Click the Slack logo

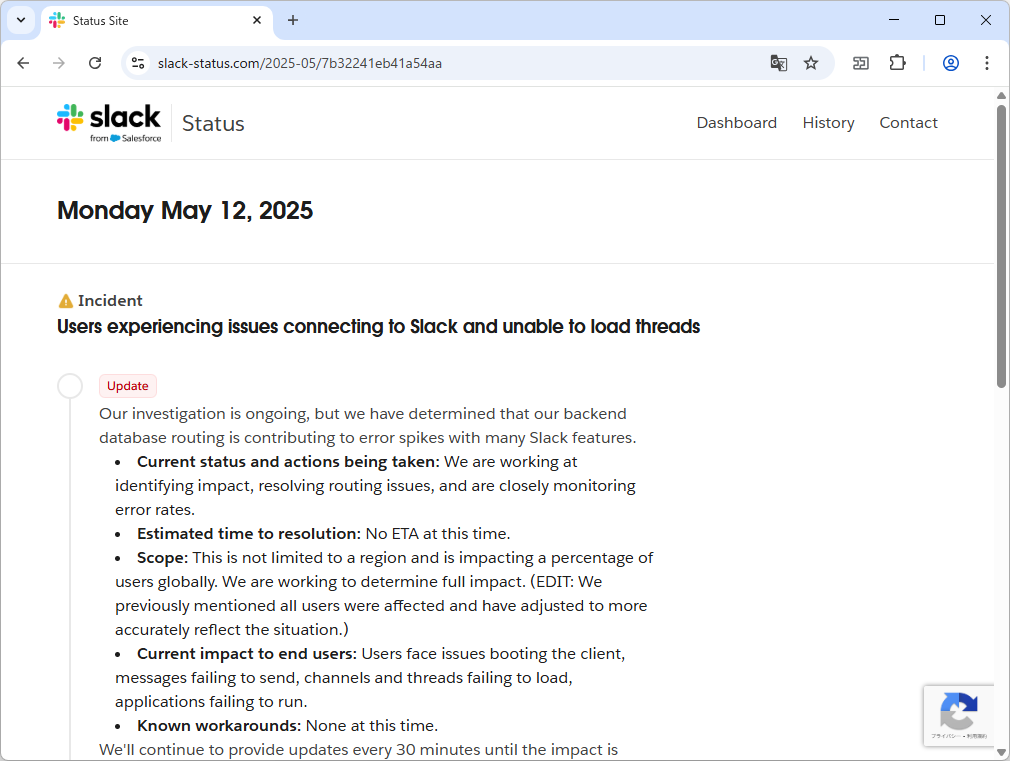tap(109, 122)
